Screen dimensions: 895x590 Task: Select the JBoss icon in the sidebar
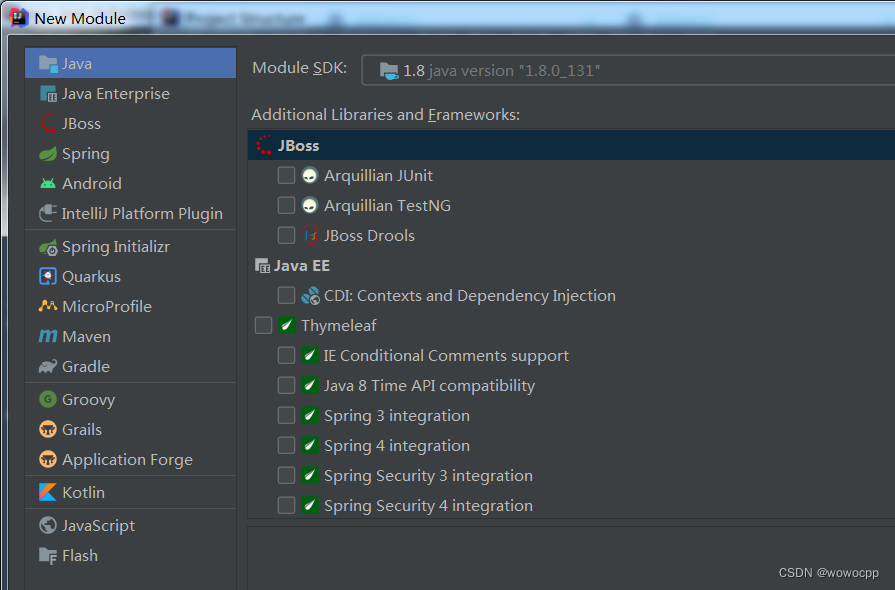coord(48,123)
